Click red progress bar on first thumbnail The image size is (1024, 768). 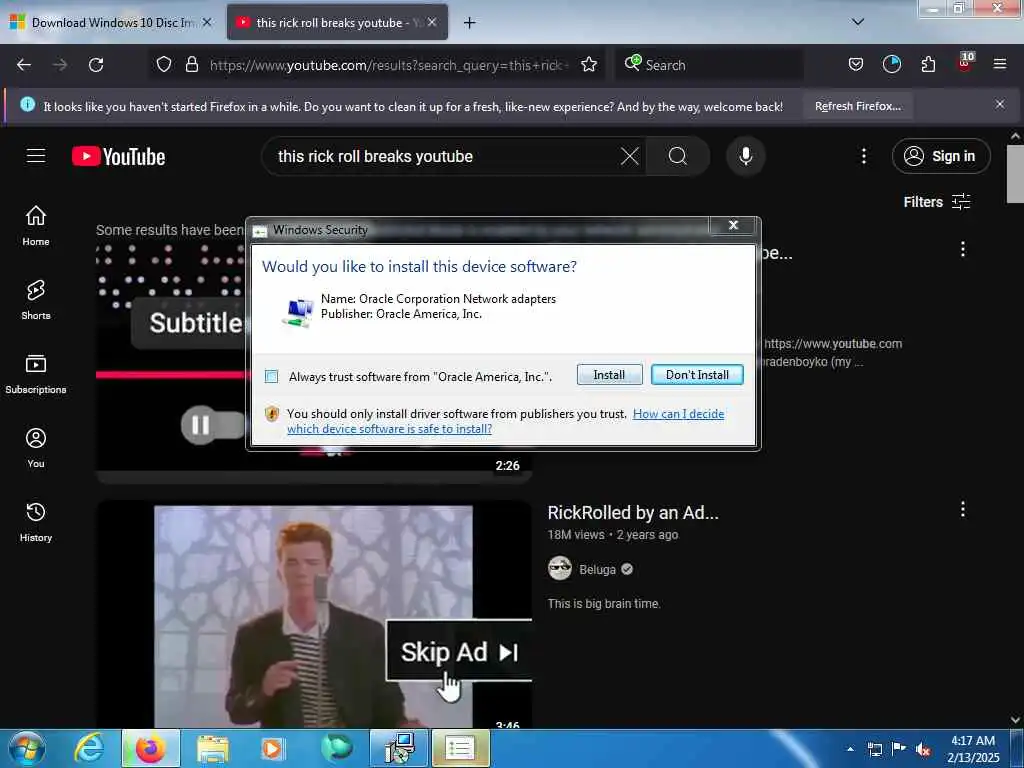[x=170, y=375]
